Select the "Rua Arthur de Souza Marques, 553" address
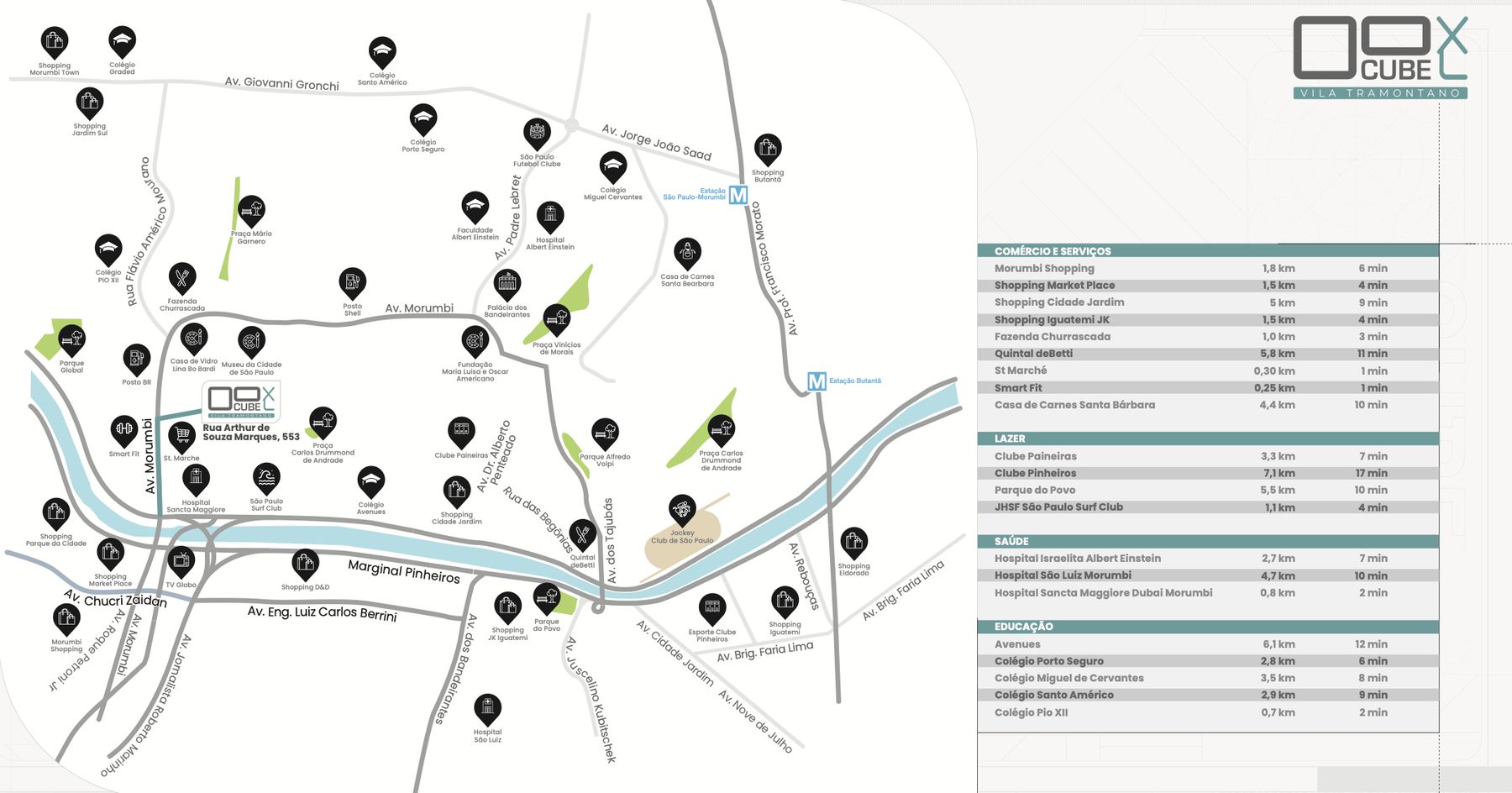The image size is (1512, 793). coord(251,433)
